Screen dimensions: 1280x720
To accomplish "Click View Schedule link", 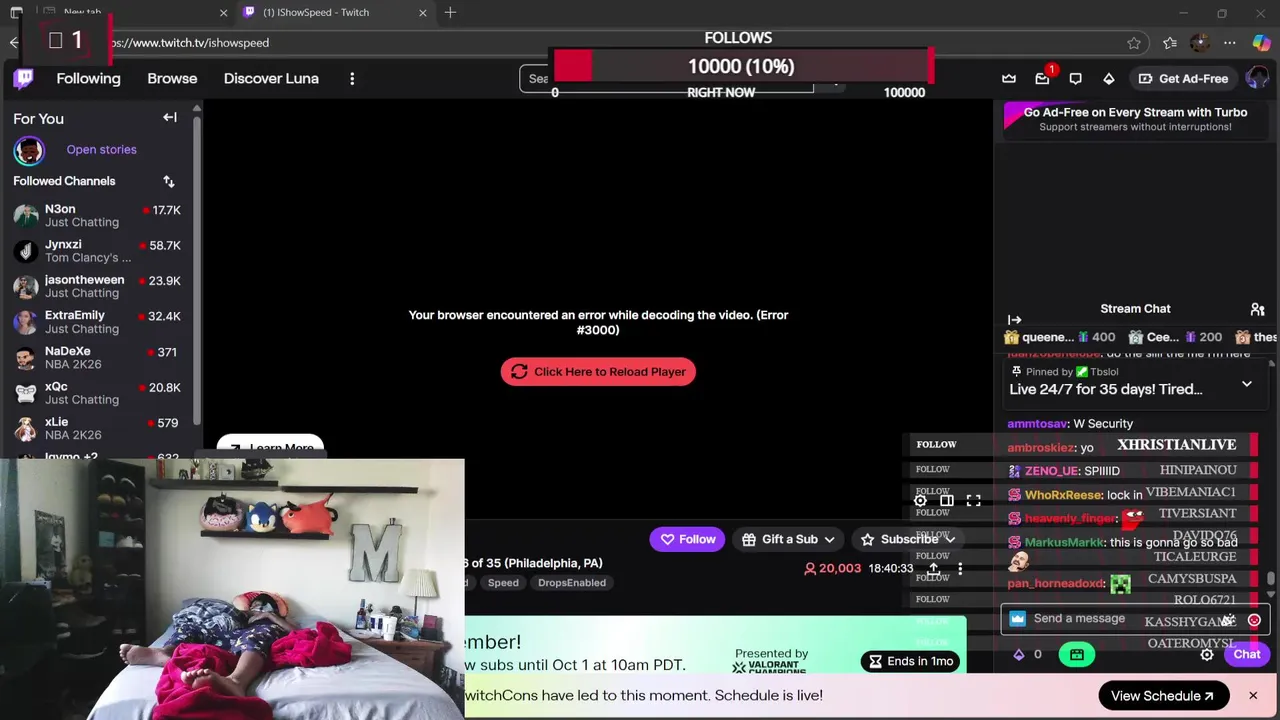I will pyautogui.click(x=1162, y=696).
